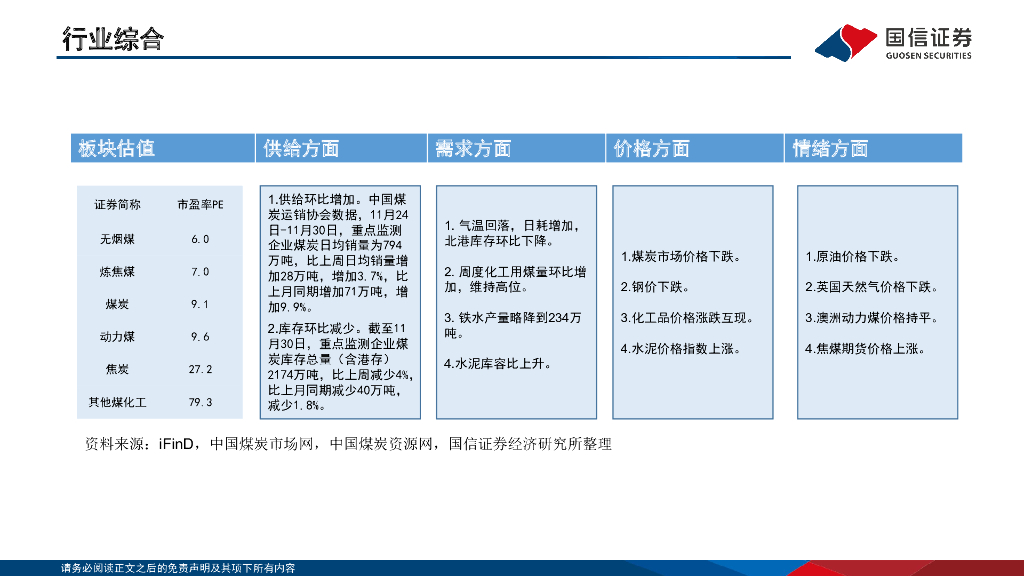This screenshot has width=1024, height=576.
Task: Click the 1.原油价格下跌 item
Action: pos(853,257)
